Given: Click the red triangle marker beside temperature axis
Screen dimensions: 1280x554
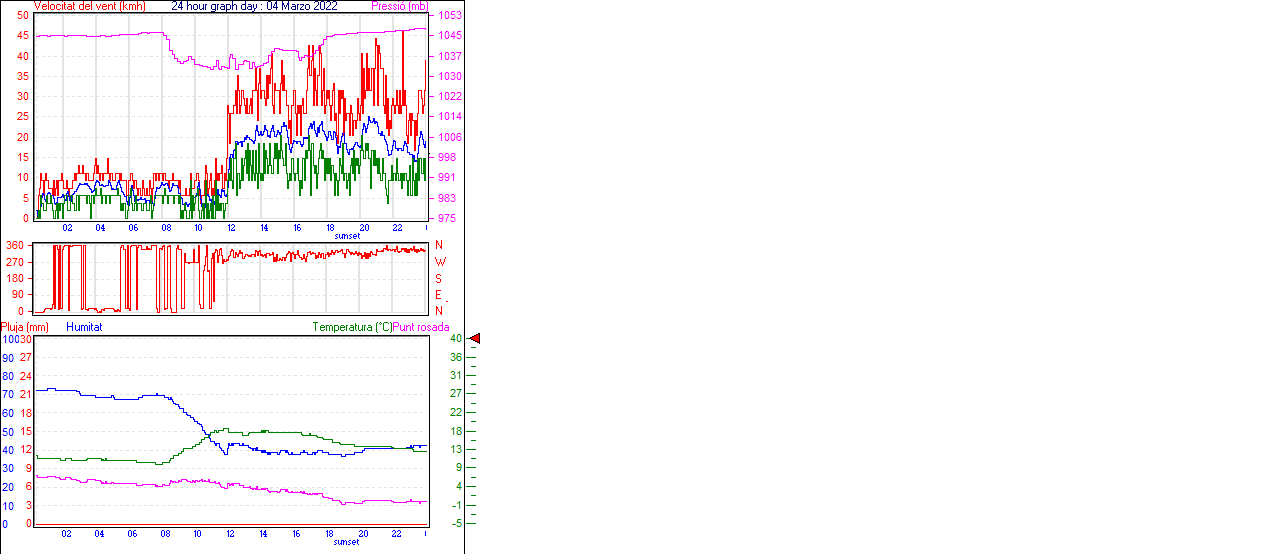Looking at the screenshot, I should pos(475,339).
